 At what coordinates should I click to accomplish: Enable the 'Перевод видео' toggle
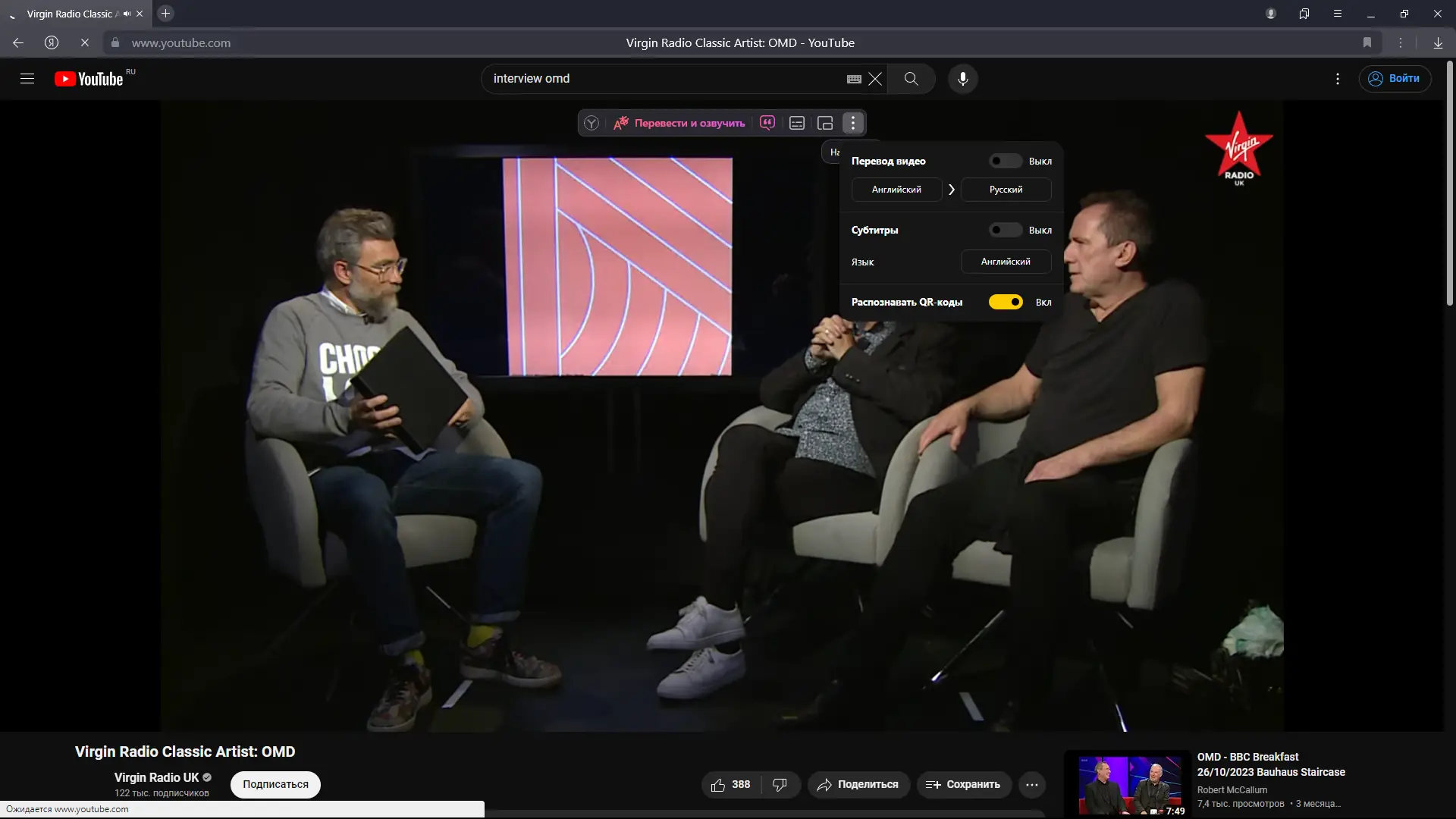tap(1006, 161)
